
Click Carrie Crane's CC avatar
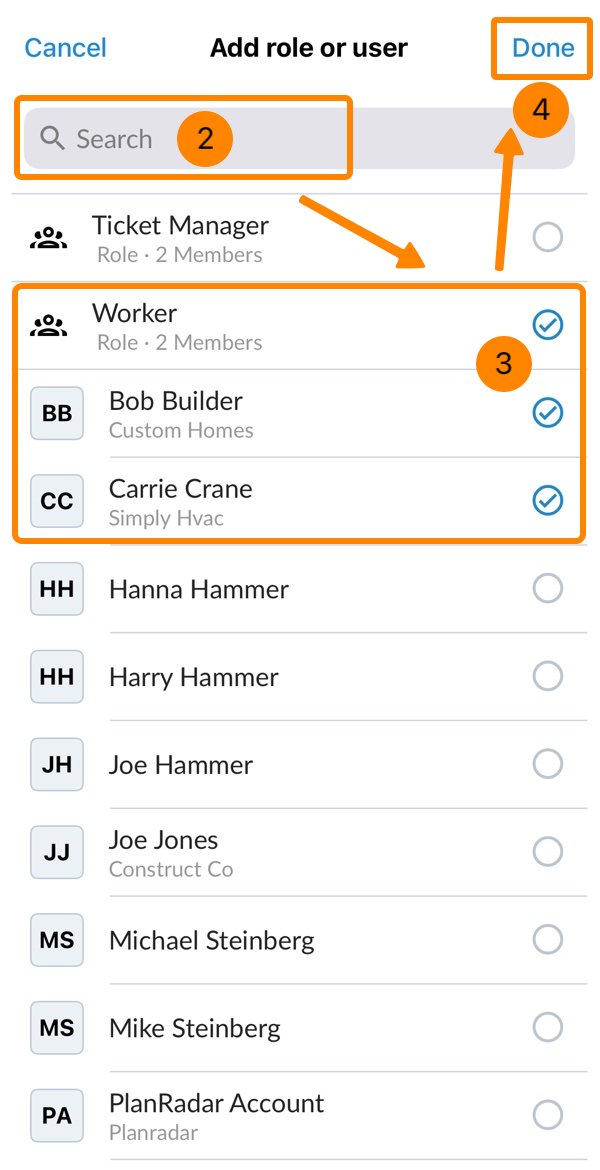click(57, 501)
